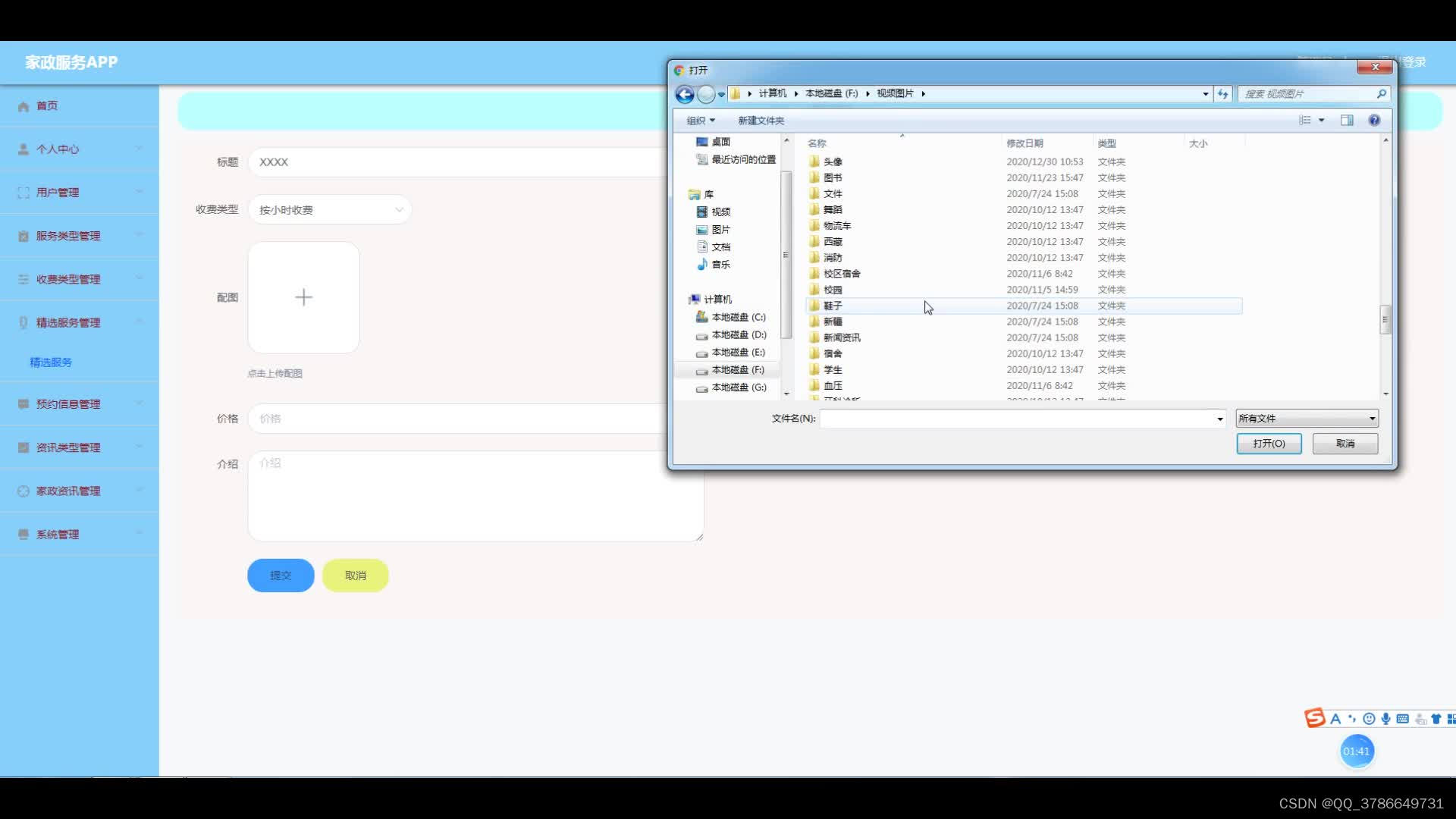Click the back arrow in file dialog

pos(684,94)
